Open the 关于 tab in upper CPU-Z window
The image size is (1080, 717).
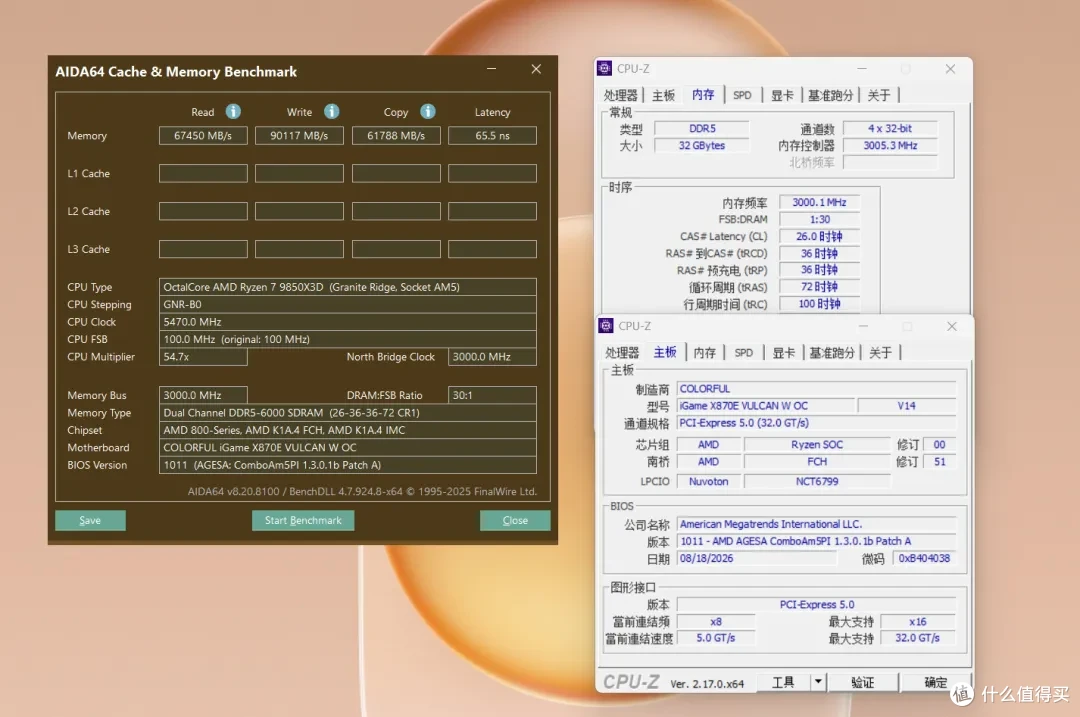point(879,95)
